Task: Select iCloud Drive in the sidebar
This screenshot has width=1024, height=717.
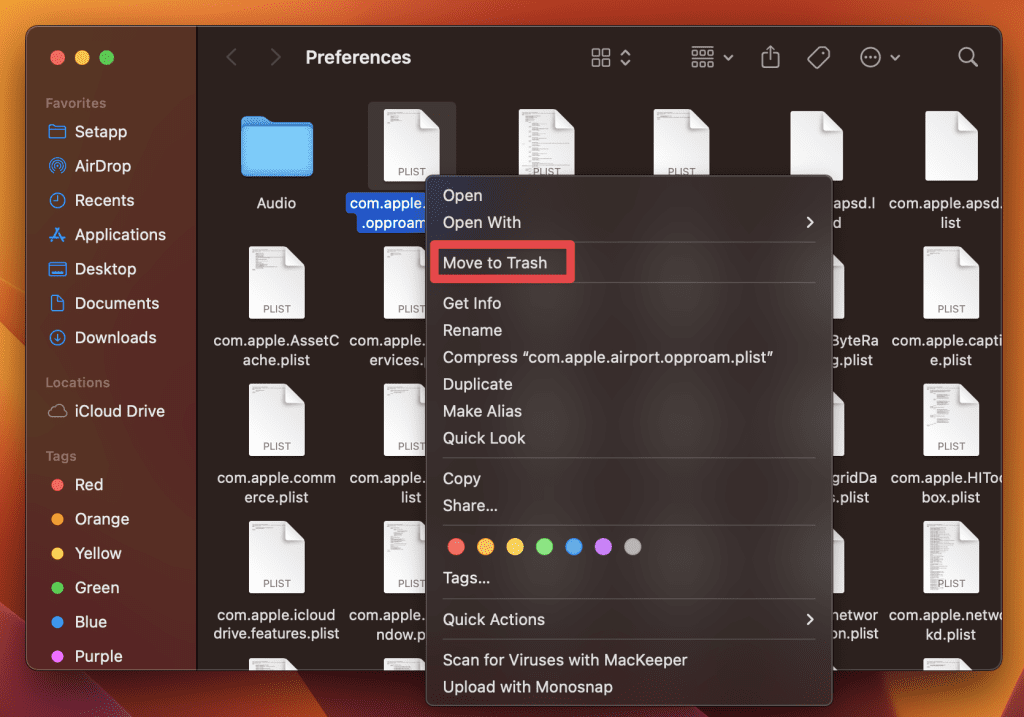Action: (119, 411)
